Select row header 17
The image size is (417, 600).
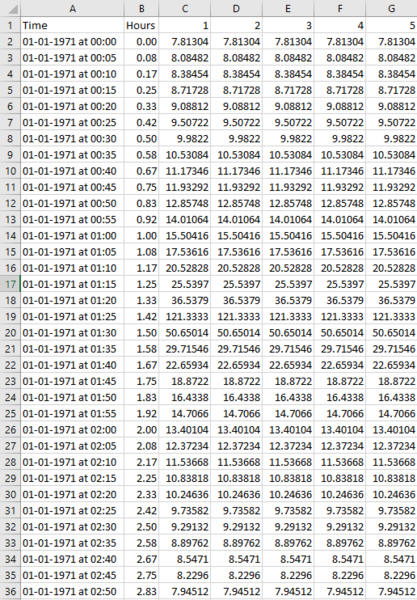pos(10,284)
